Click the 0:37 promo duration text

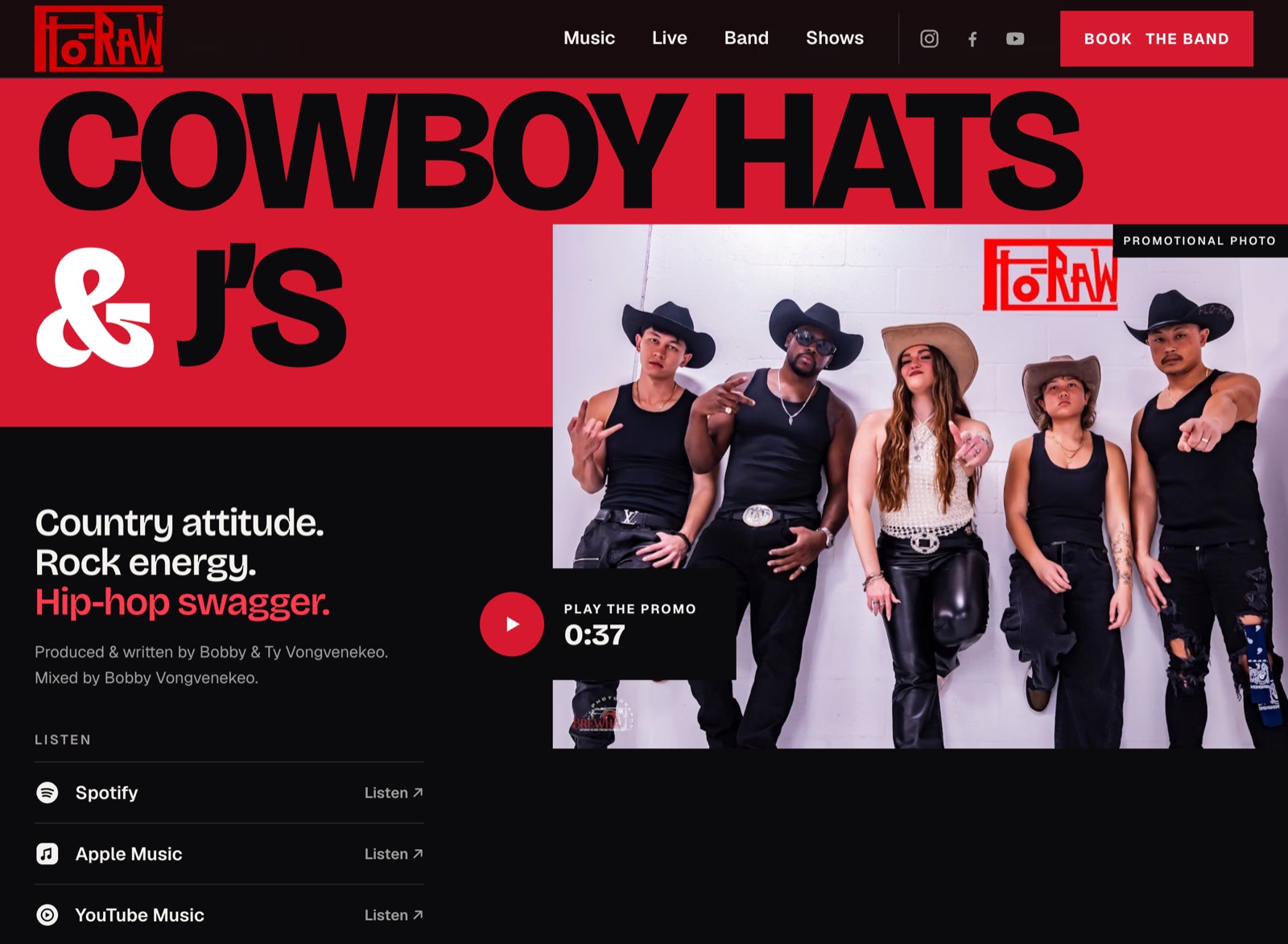tap(595, 635)
